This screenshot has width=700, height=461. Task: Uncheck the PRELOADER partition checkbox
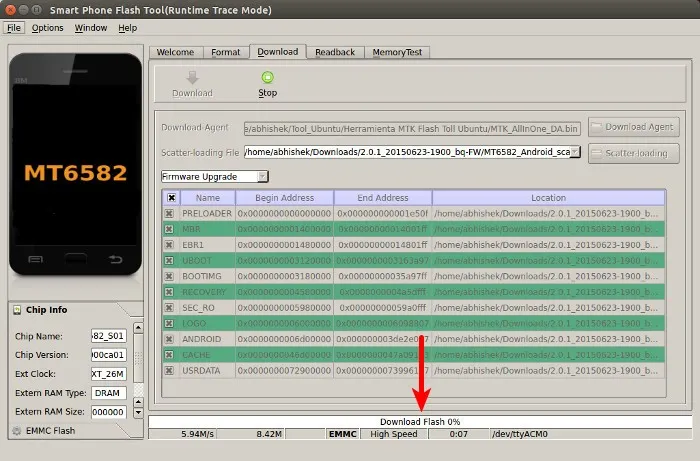pyautogui.click(x=170, y=214)
